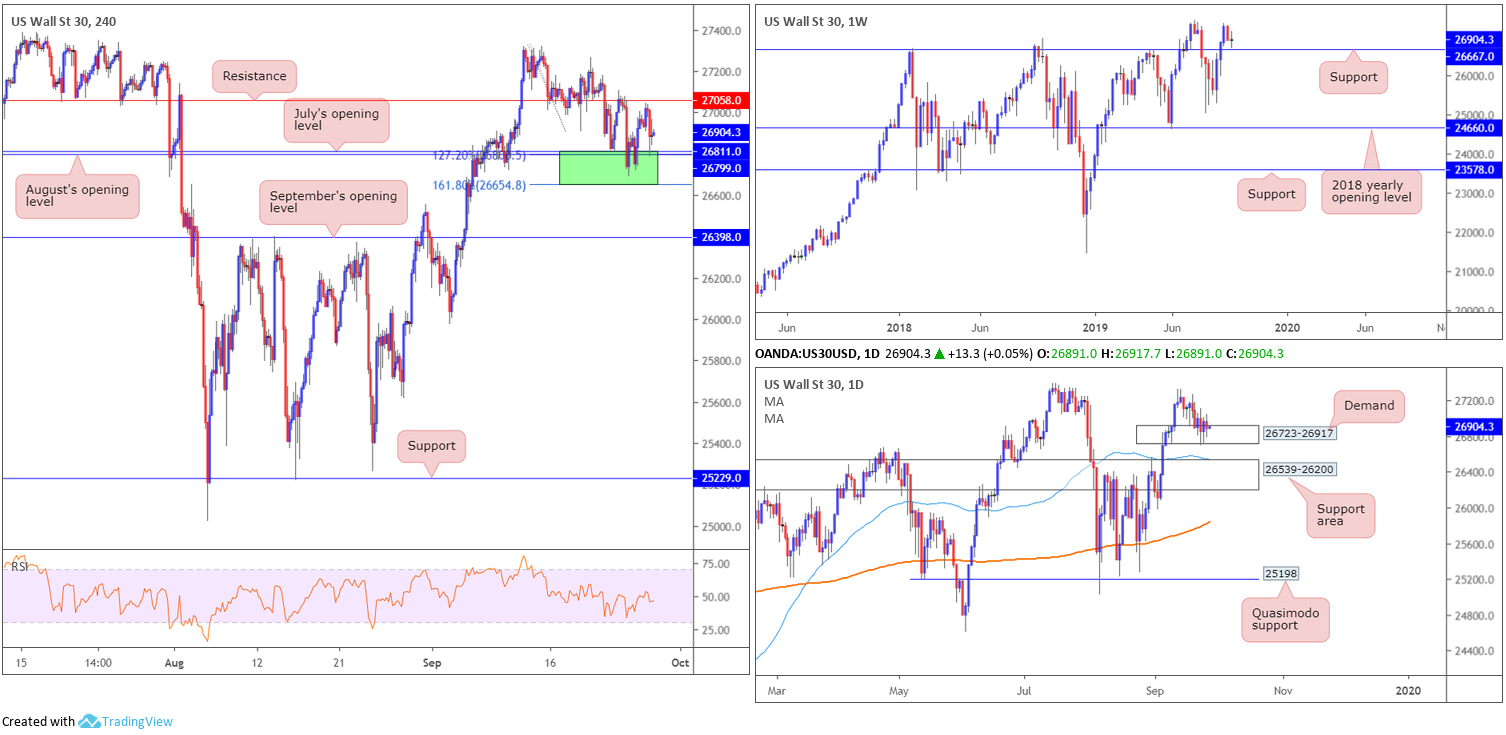Open the TradingView link in footer
The height and width of the screenshot is (735, 1506).
pyautogui.click(x=137, y=721)
